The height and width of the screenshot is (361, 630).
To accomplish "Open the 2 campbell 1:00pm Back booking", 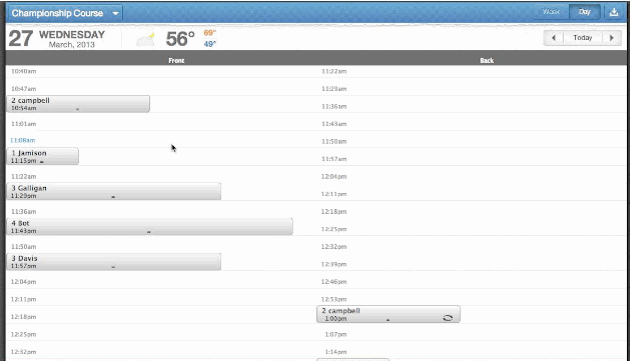I will [x=388, y=314].
